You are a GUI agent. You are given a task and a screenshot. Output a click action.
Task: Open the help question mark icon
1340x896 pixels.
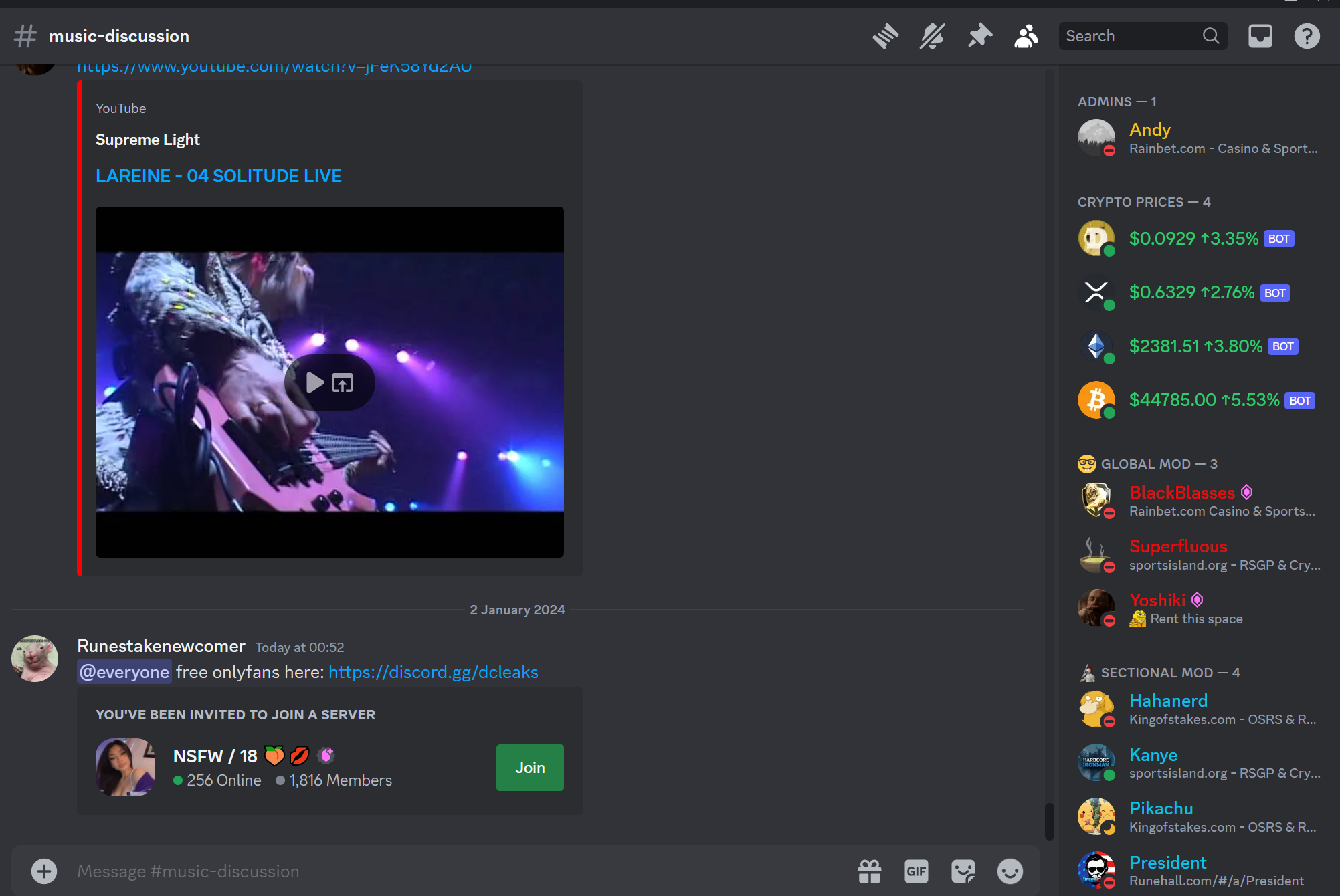point(1307,36)
